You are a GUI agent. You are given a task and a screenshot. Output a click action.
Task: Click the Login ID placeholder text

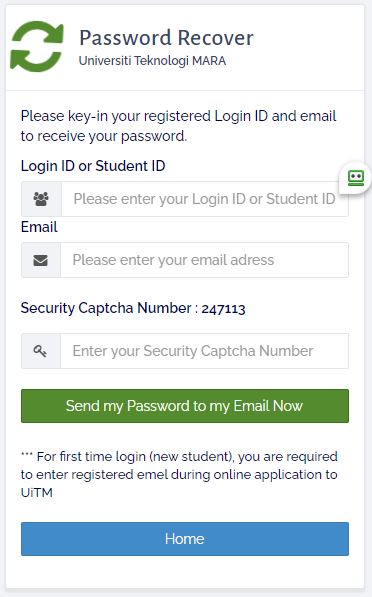click(x=204, y=199)
